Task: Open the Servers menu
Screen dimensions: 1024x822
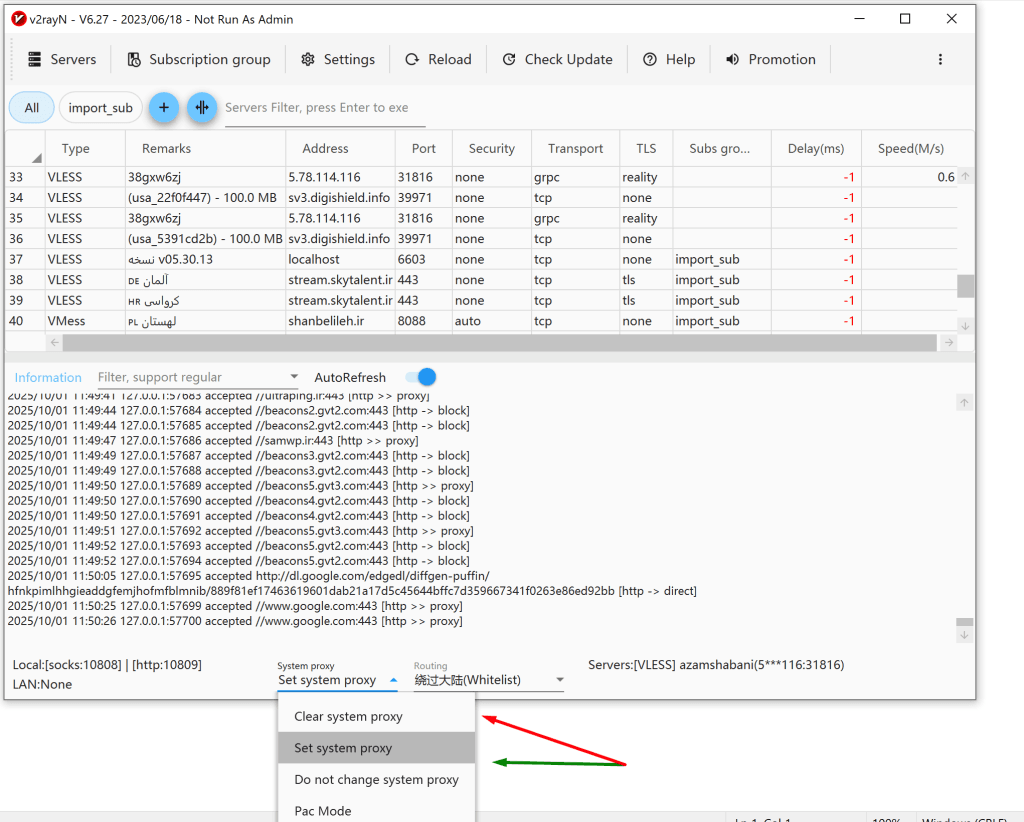Action: click(x=62, y=59)
